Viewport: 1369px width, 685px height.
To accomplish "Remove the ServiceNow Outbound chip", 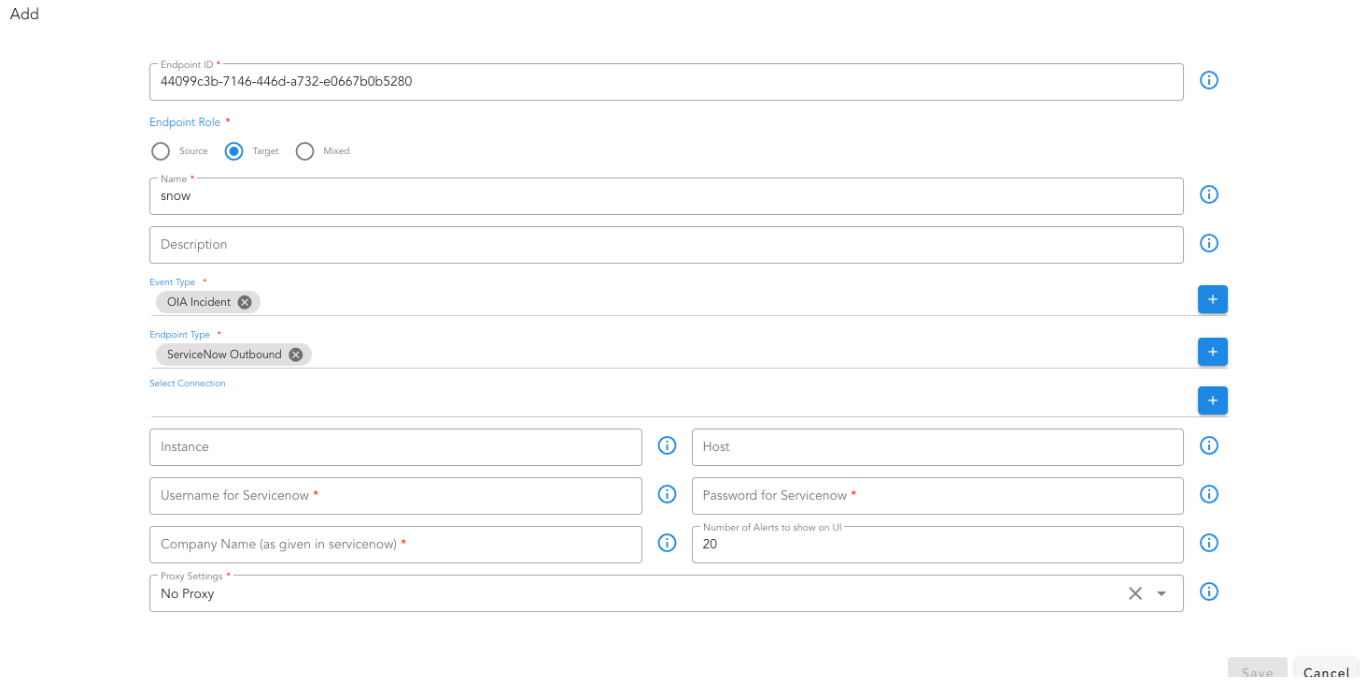I will tap(295, 354).
